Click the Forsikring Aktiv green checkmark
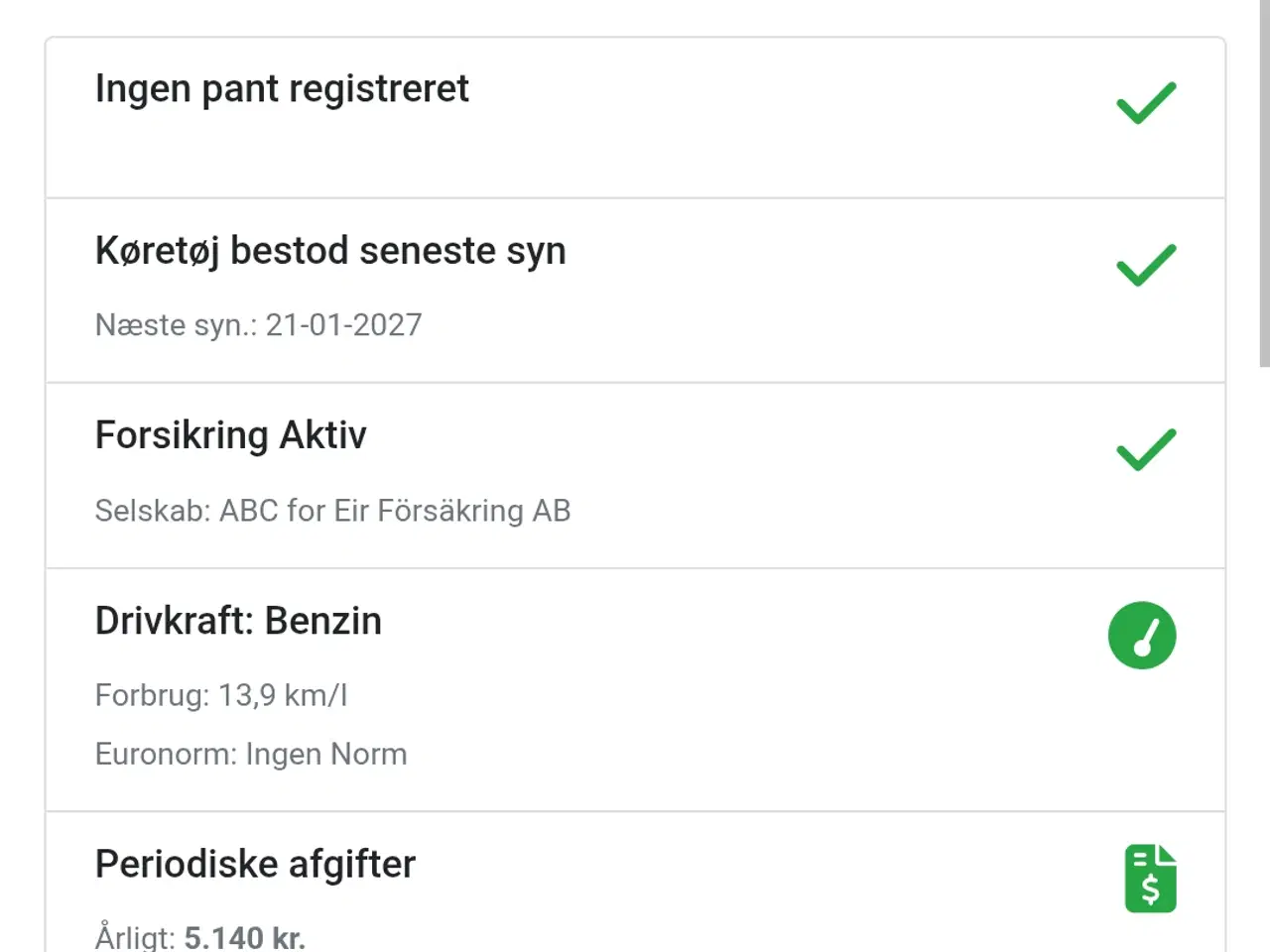This screenshot has width=1270, height=952. 1146,449
